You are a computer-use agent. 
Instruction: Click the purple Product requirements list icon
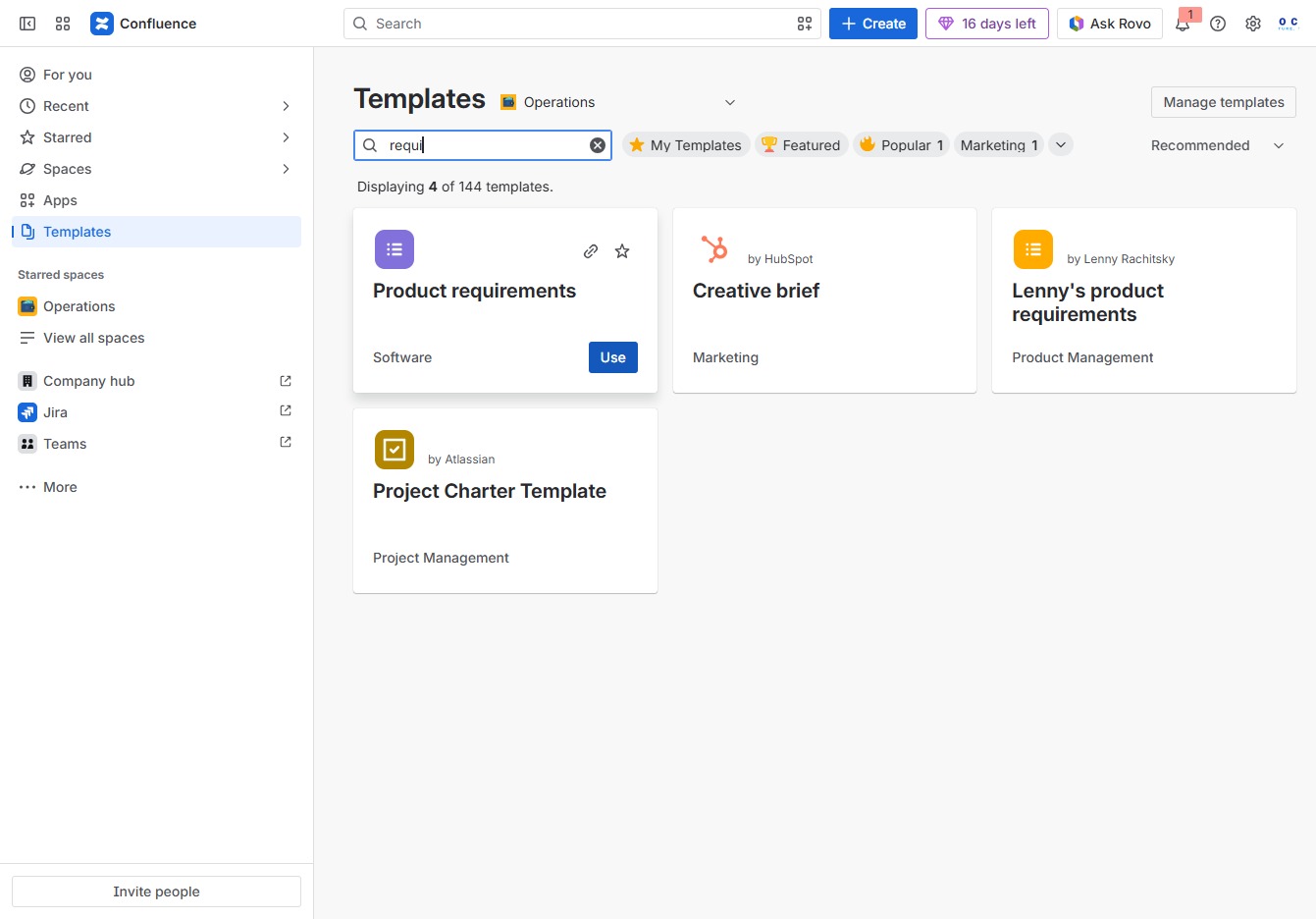(x=395, y=249)
